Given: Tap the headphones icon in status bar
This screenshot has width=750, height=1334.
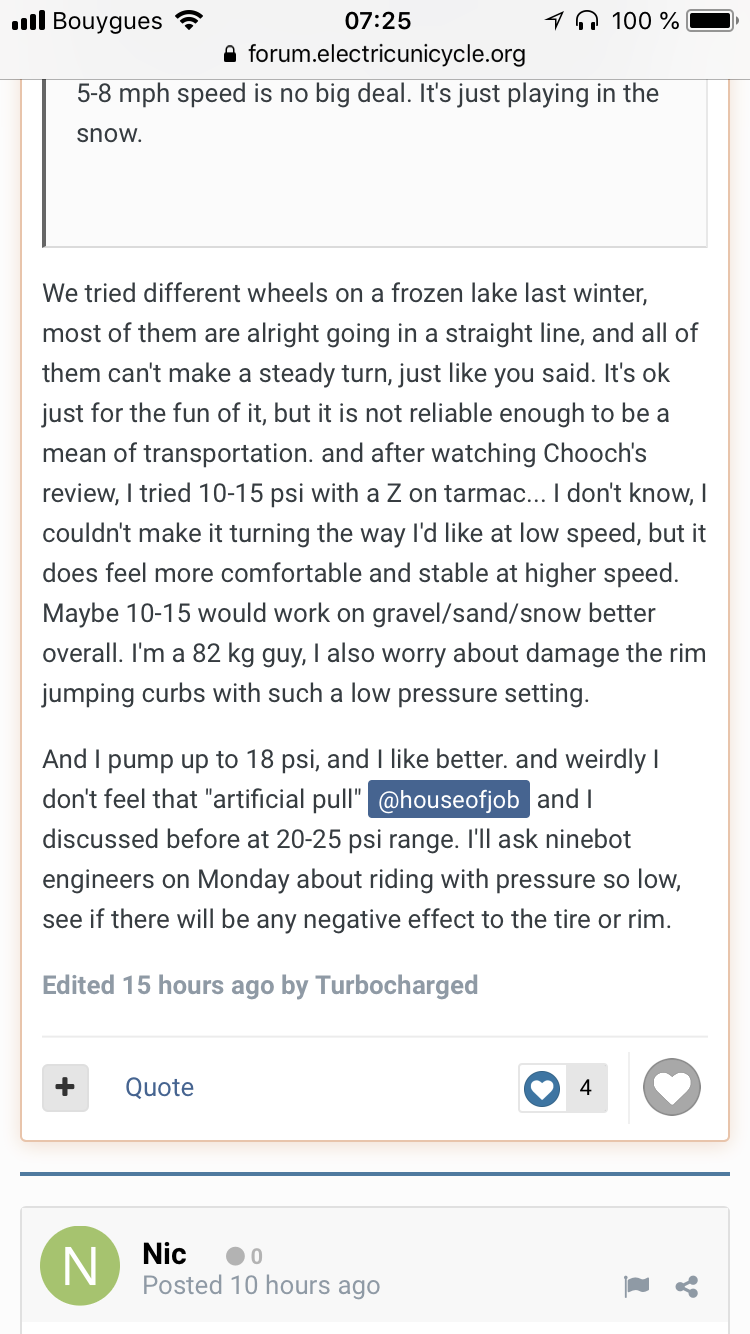Looking at the screenshot, I should click(589, 20).
